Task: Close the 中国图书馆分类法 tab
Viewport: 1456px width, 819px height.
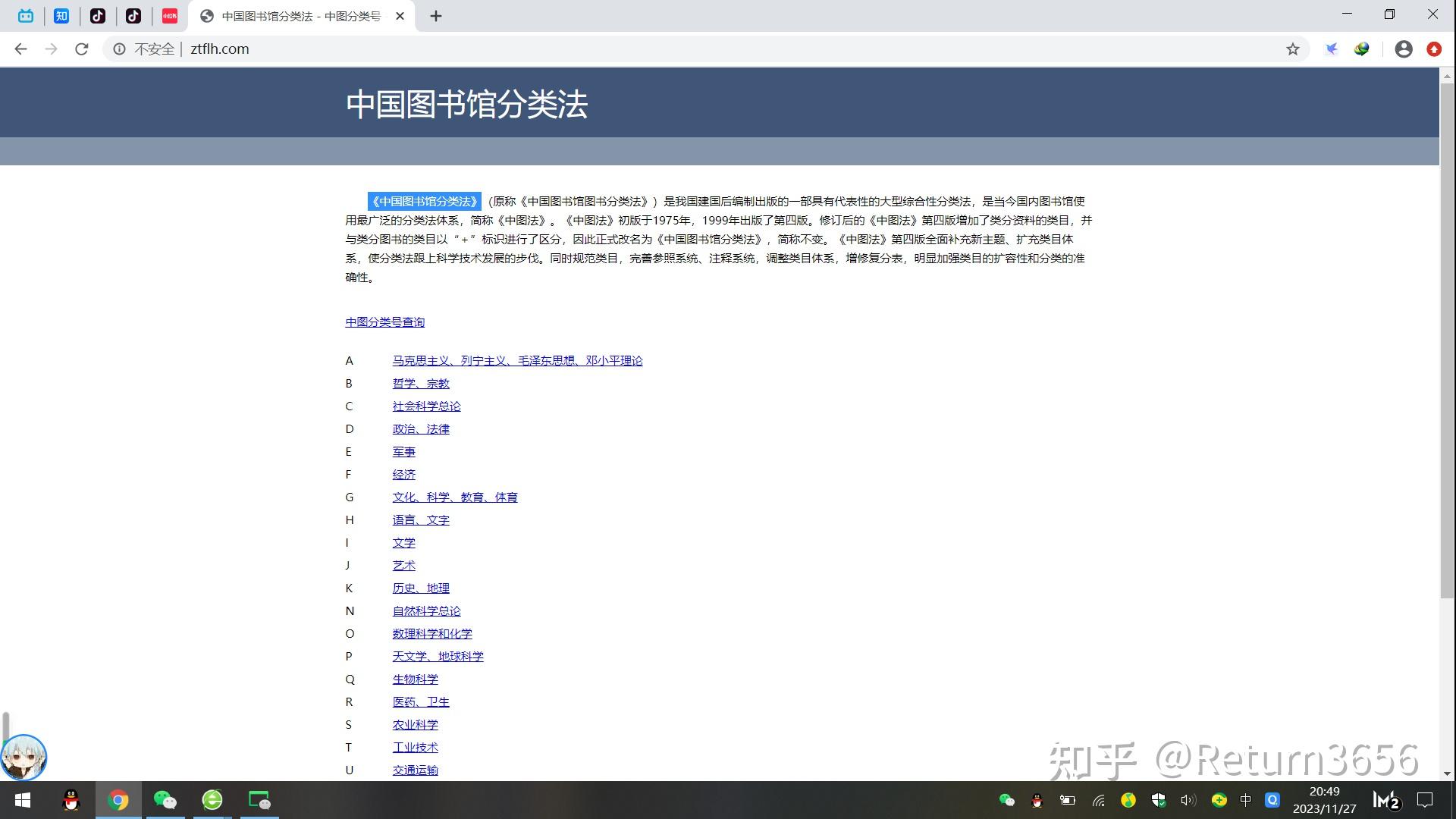Action: click(x=400, y=16)
